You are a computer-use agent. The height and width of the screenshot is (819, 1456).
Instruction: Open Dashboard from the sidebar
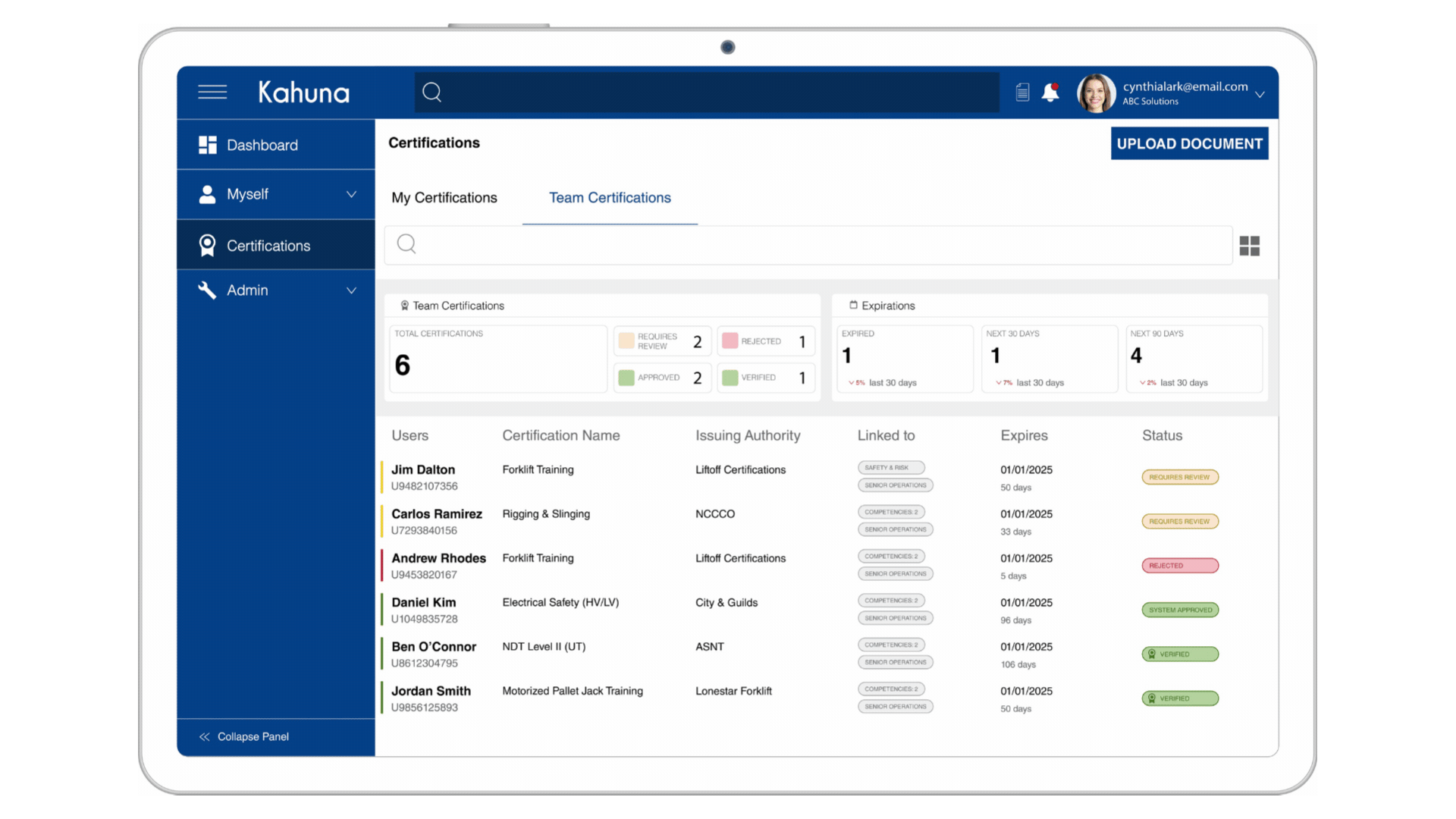point(276,145)
